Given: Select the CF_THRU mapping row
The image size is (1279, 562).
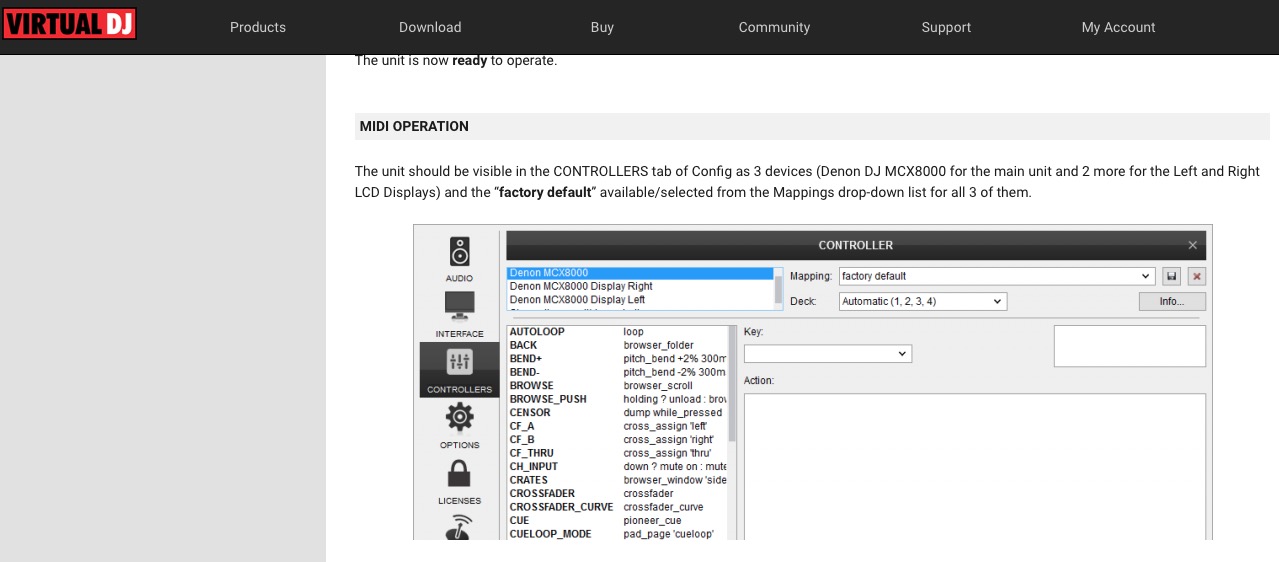Looking at the screenshot, I should 617,453.
